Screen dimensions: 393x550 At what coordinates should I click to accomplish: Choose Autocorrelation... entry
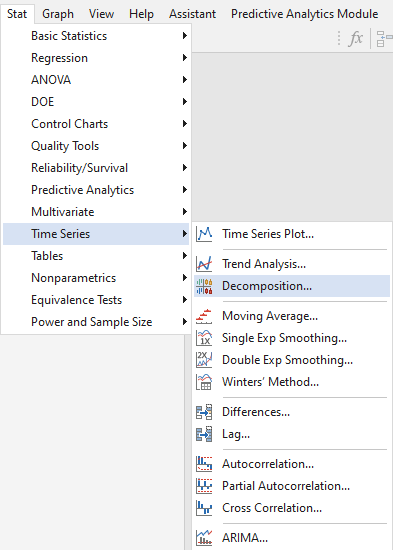(x=292, y=464)
